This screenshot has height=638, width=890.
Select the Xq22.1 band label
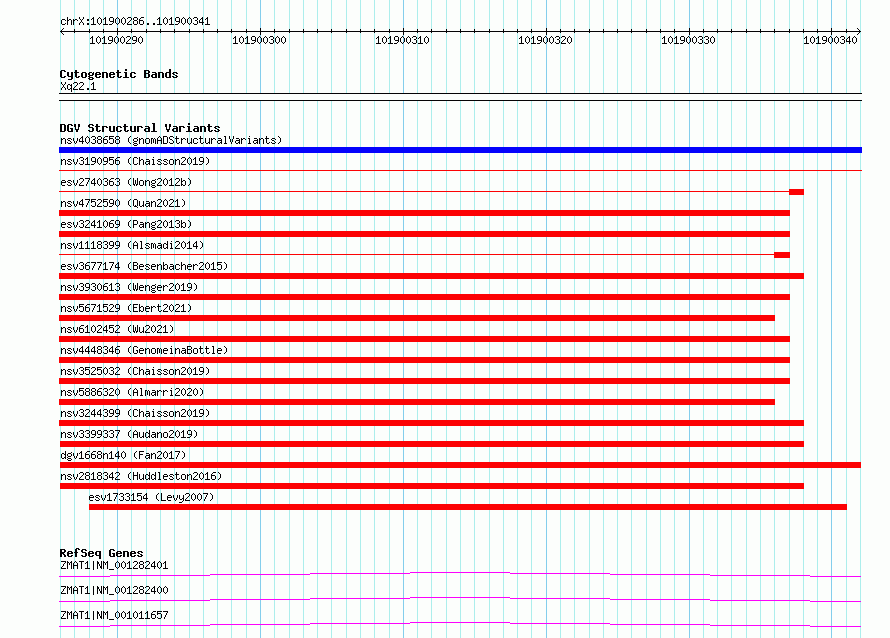(78, 86)
